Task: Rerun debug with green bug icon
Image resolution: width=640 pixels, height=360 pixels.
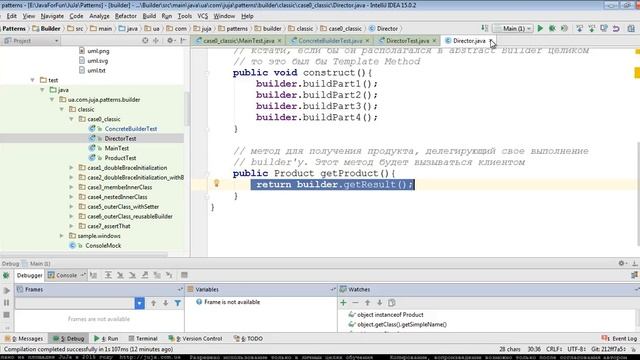Action: 6,276
